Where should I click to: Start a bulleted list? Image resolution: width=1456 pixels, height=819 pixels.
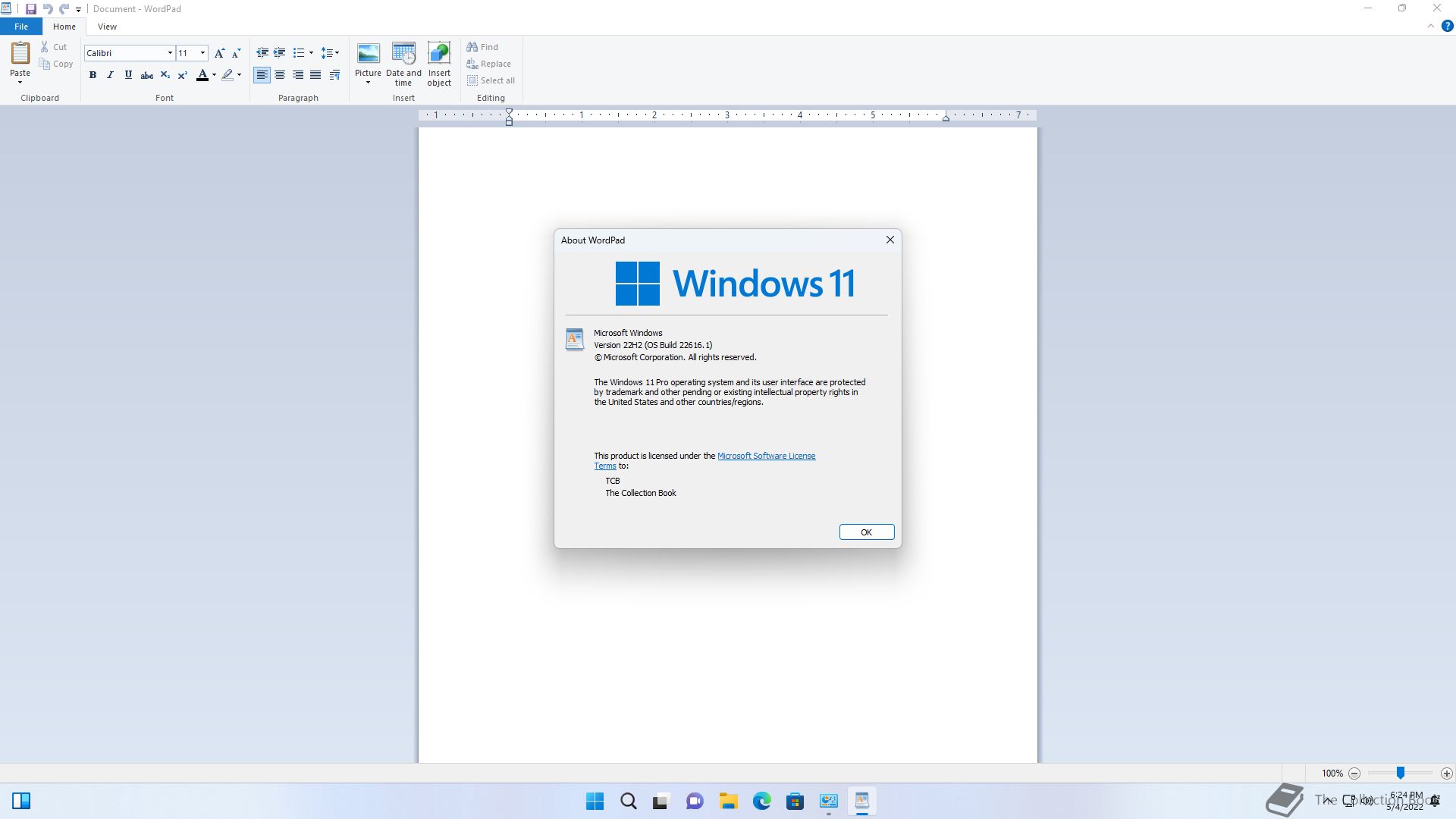[298, 53]
